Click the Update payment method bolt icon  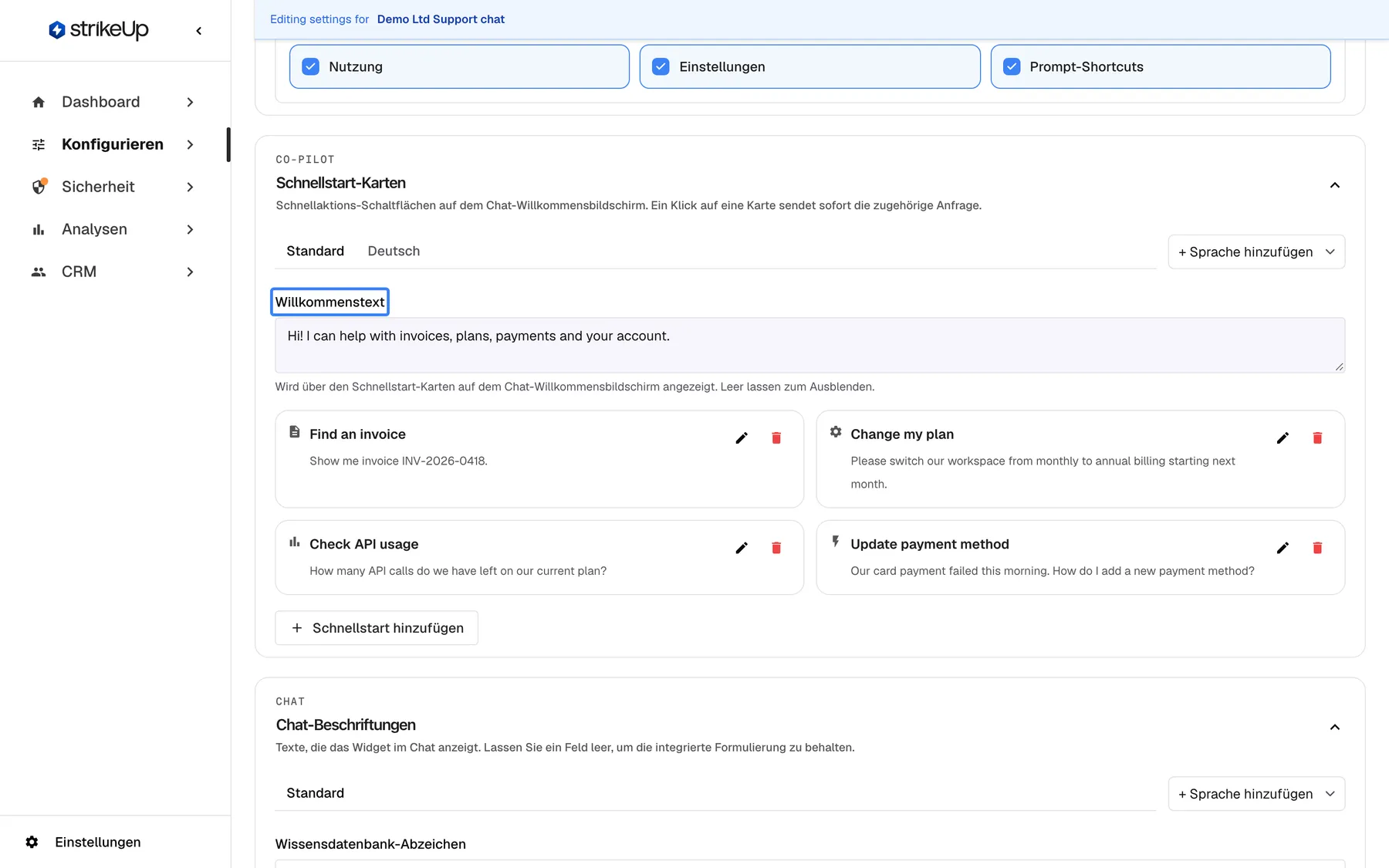pyautogui.click(x=836, y=542)
